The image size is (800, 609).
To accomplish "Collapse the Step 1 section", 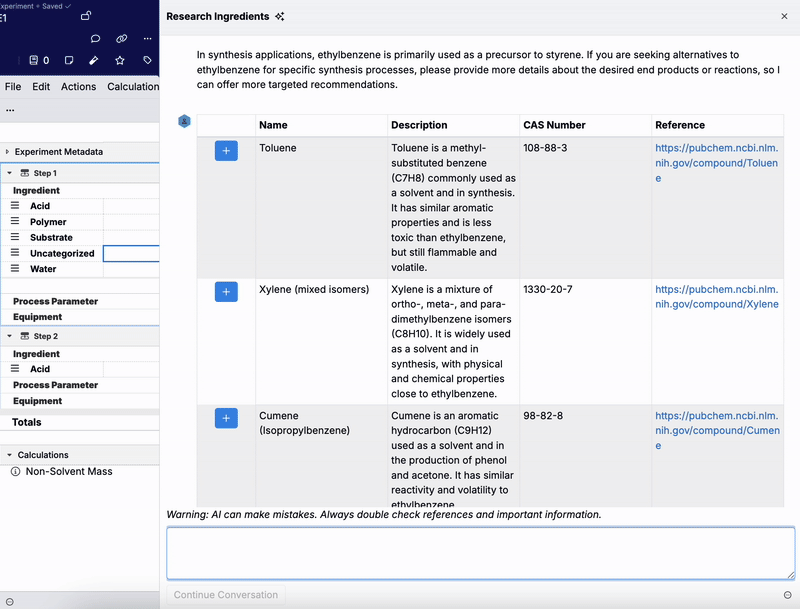I will tap(9, 173).
